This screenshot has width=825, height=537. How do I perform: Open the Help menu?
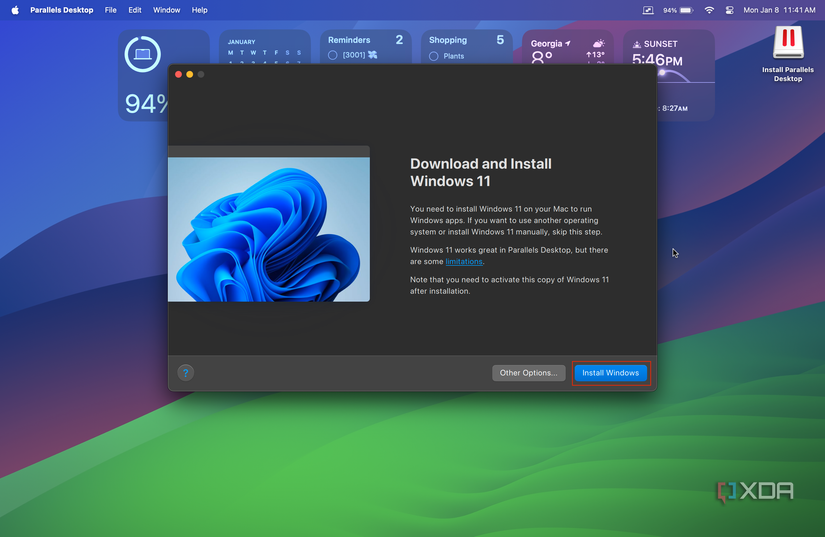pyautogui.click(x=199, y=10)
